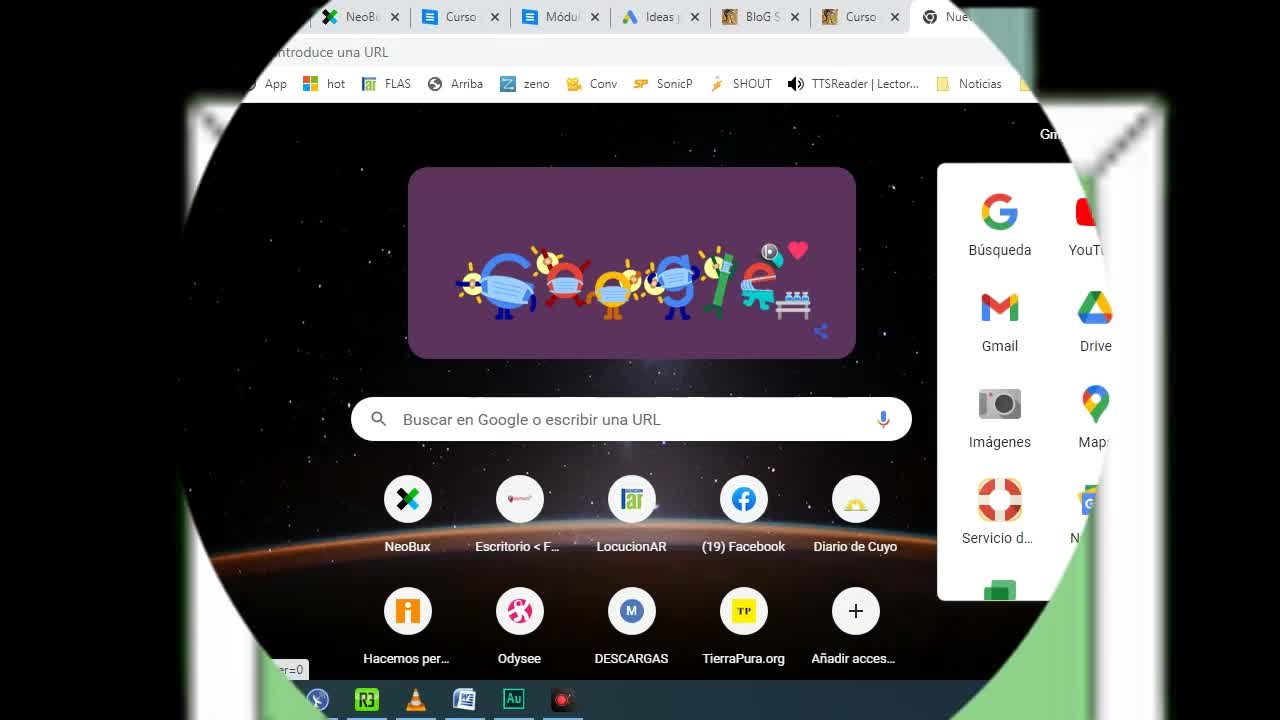This screenshot has width=1280, height=720.
Task: Open Búsqueda in the Google apps panel
Action: coord(1000,226)
